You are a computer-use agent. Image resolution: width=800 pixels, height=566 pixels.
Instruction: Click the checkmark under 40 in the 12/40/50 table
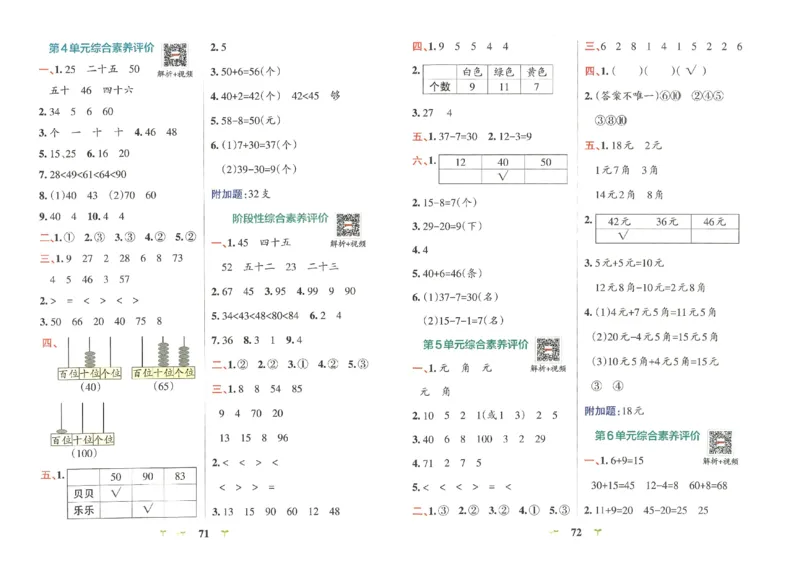click(503, 176)
